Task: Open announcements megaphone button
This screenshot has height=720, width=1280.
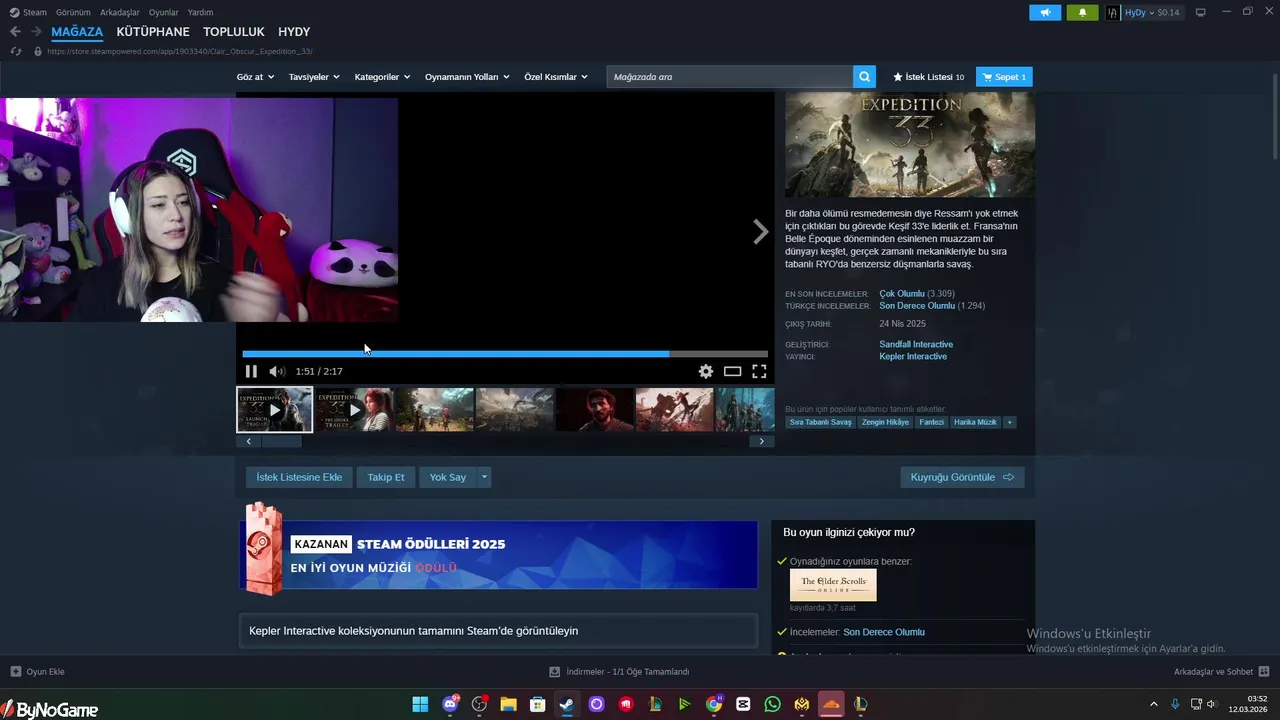Action: tap(1045, 12)
